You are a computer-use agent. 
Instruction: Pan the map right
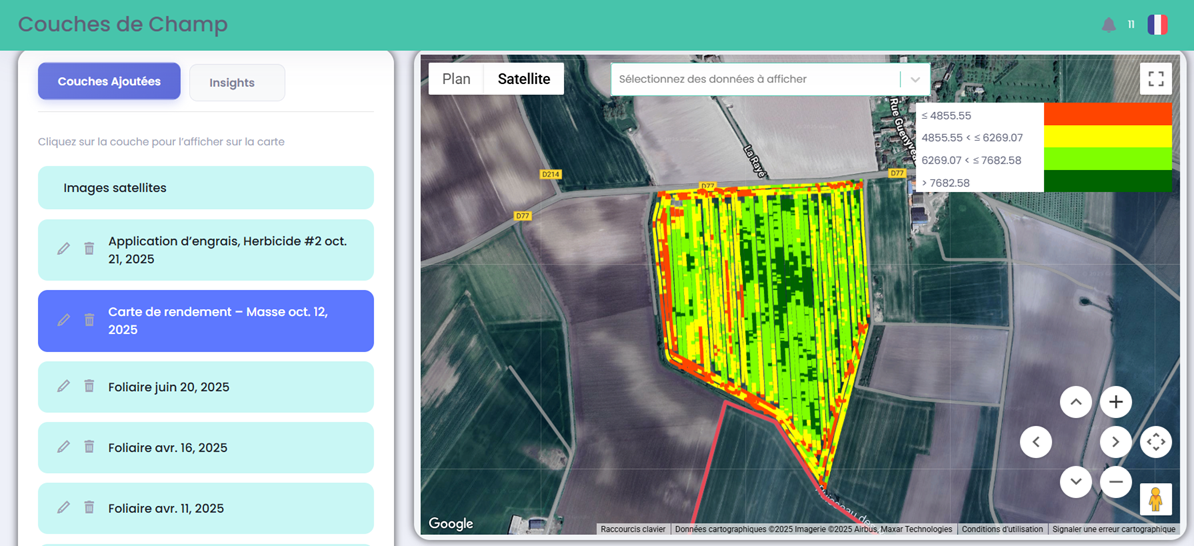pyautogui.click(x=1116, y=442)
